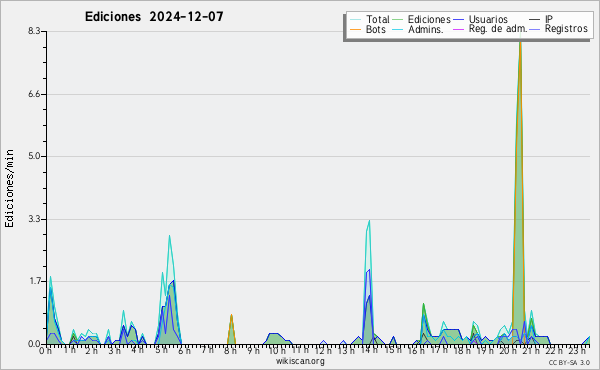Click the y-axis value 3.3
600x370 pixels.
point(34,219)
